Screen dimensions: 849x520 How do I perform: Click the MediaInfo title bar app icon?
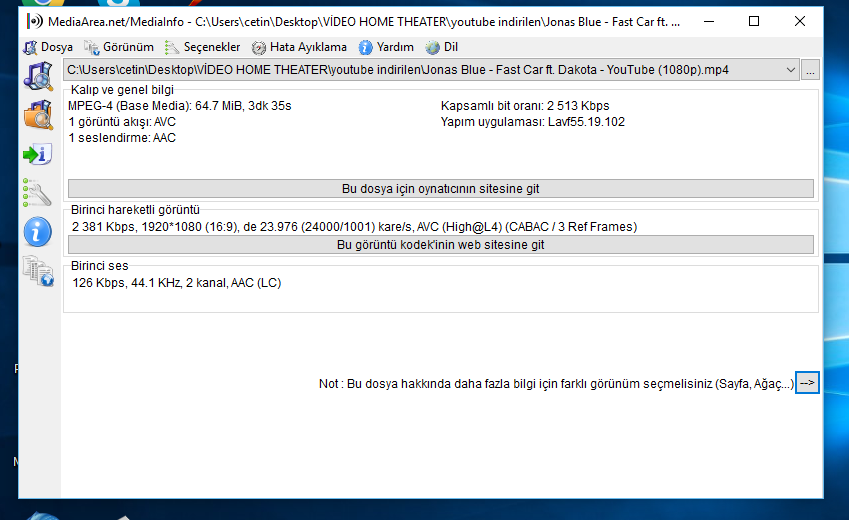pos(34,22)
